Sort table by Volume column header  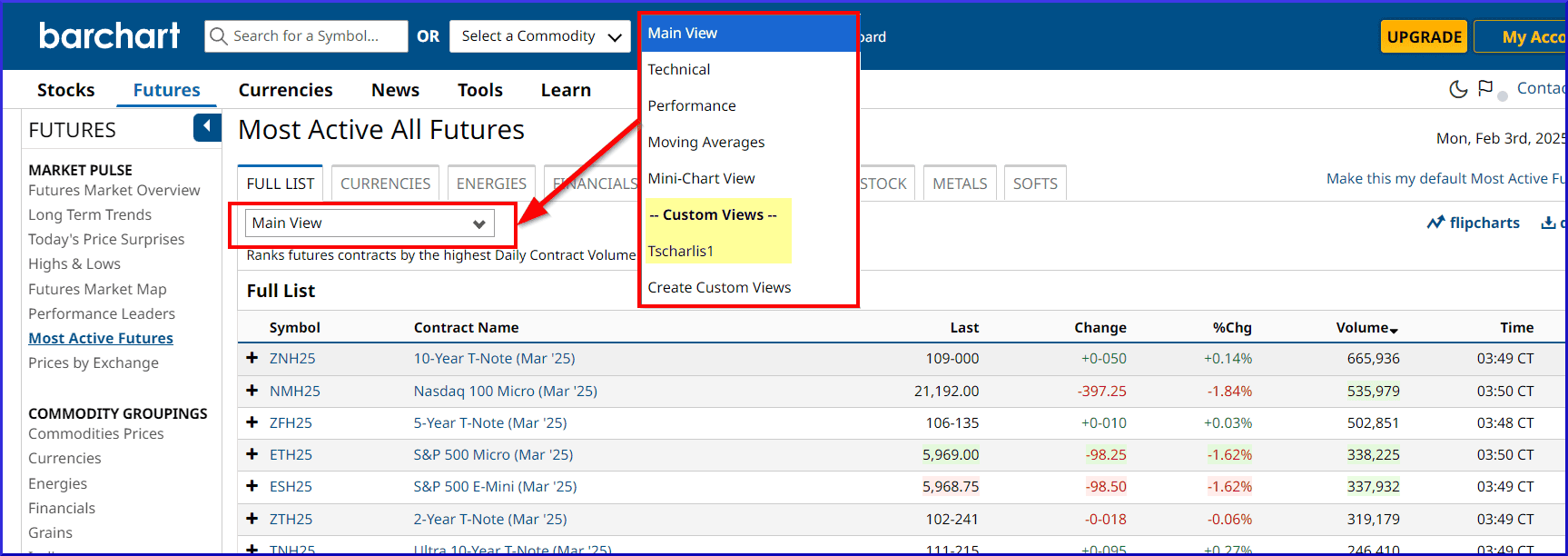coord(1366,328)
